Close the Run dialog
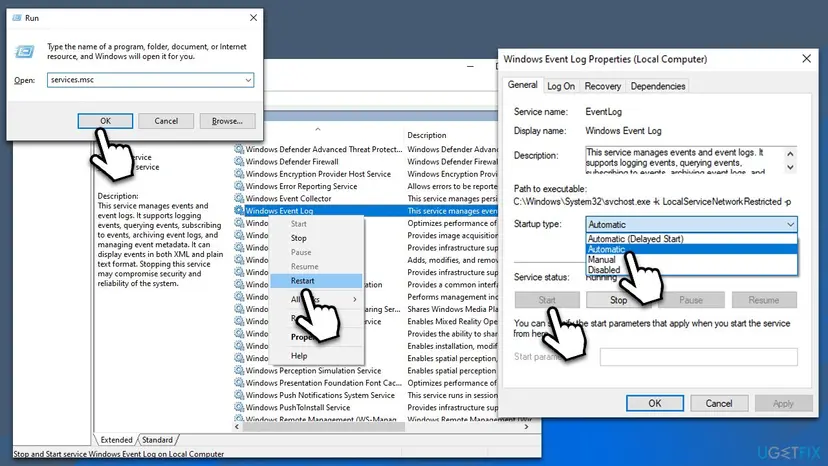The height and width of the screenshot is (466, 828). pyautogui.click(x=253, y=18)
